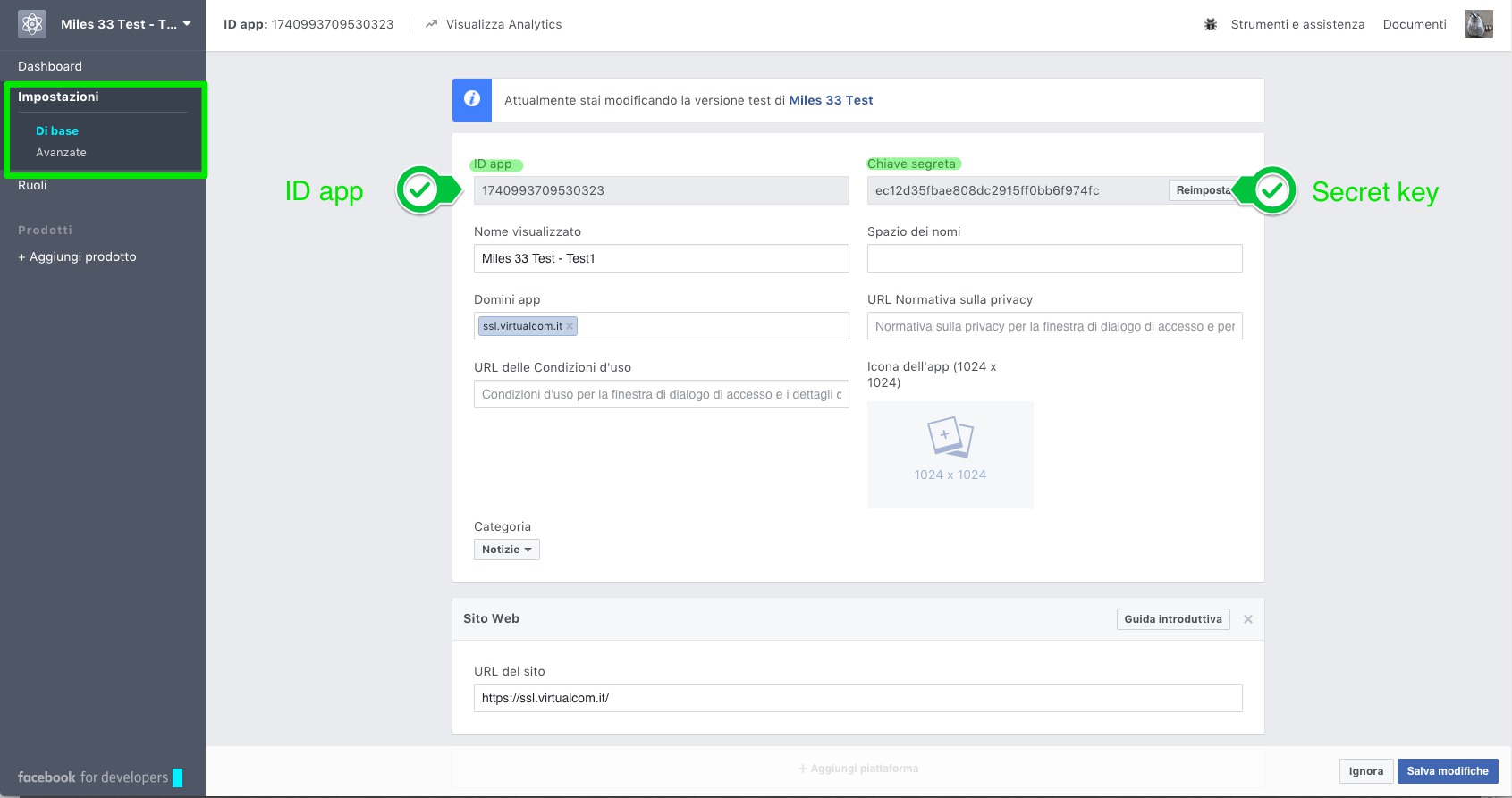This screenshot has width=1512, height=798.
Task: Close the Sito Web platform section
Action: [x=1248, y=619]
